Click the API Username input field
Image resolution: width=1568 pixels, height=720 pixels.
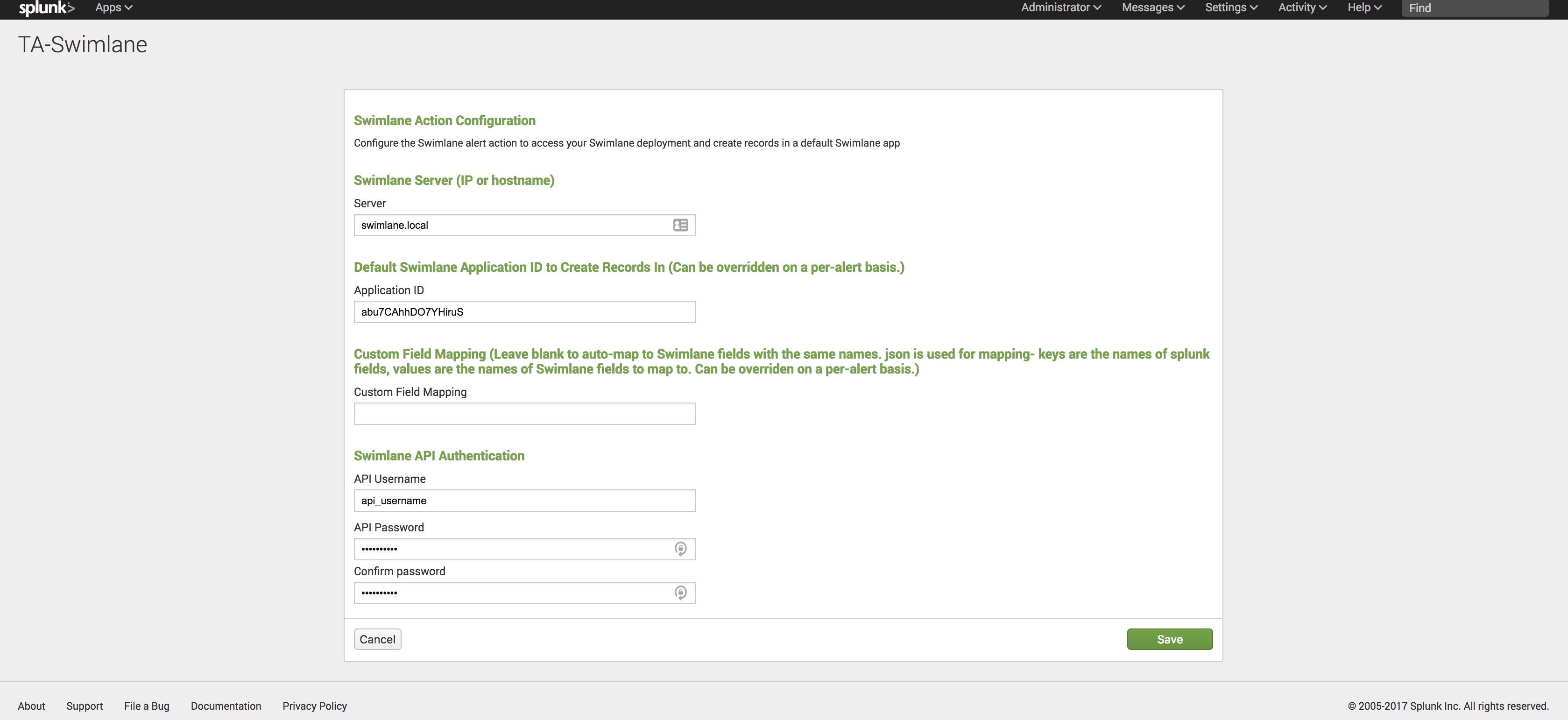(524, 501)
